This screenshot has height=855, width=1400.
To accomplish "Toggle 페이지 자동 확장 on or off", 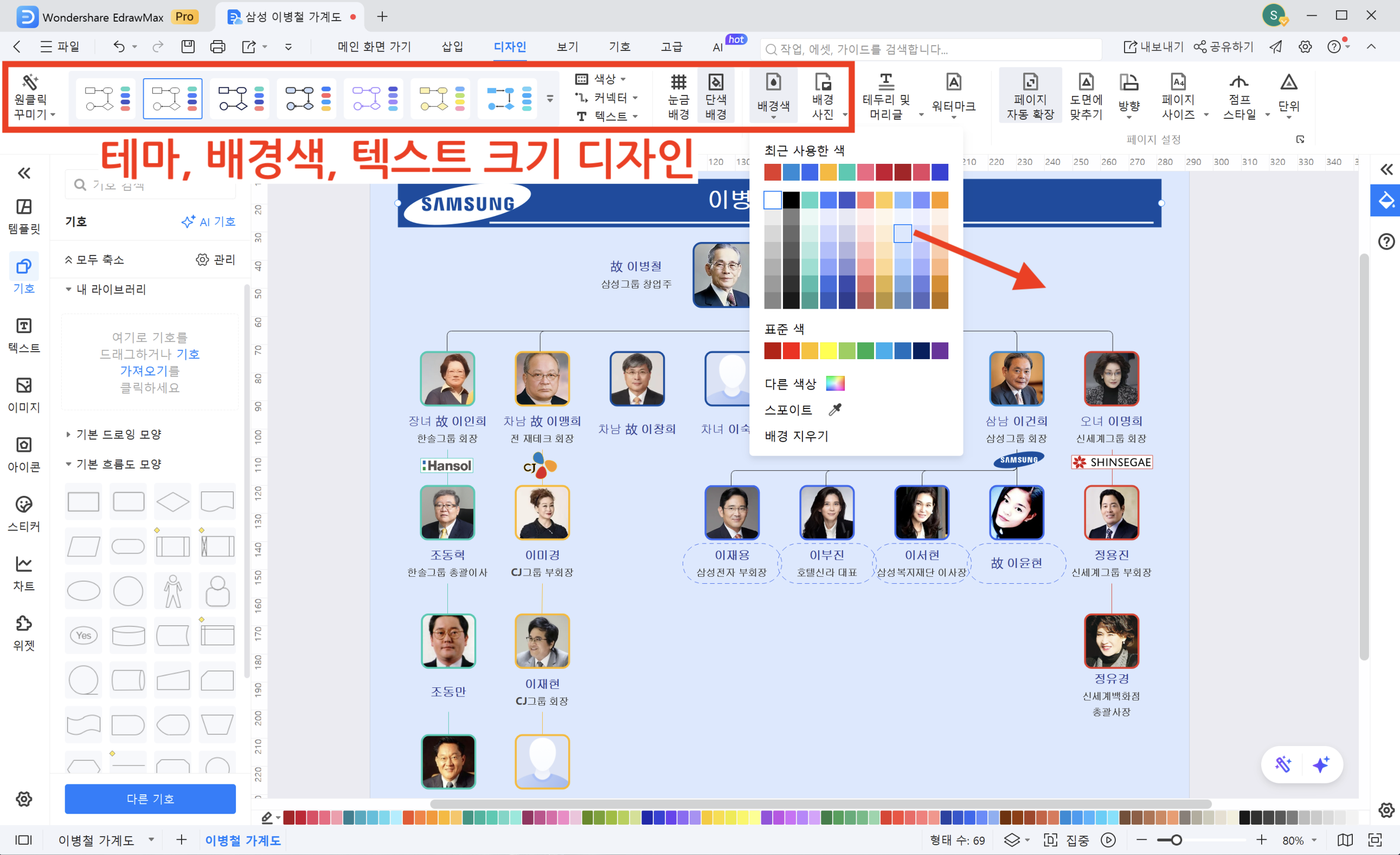I will click(1030, 95).
